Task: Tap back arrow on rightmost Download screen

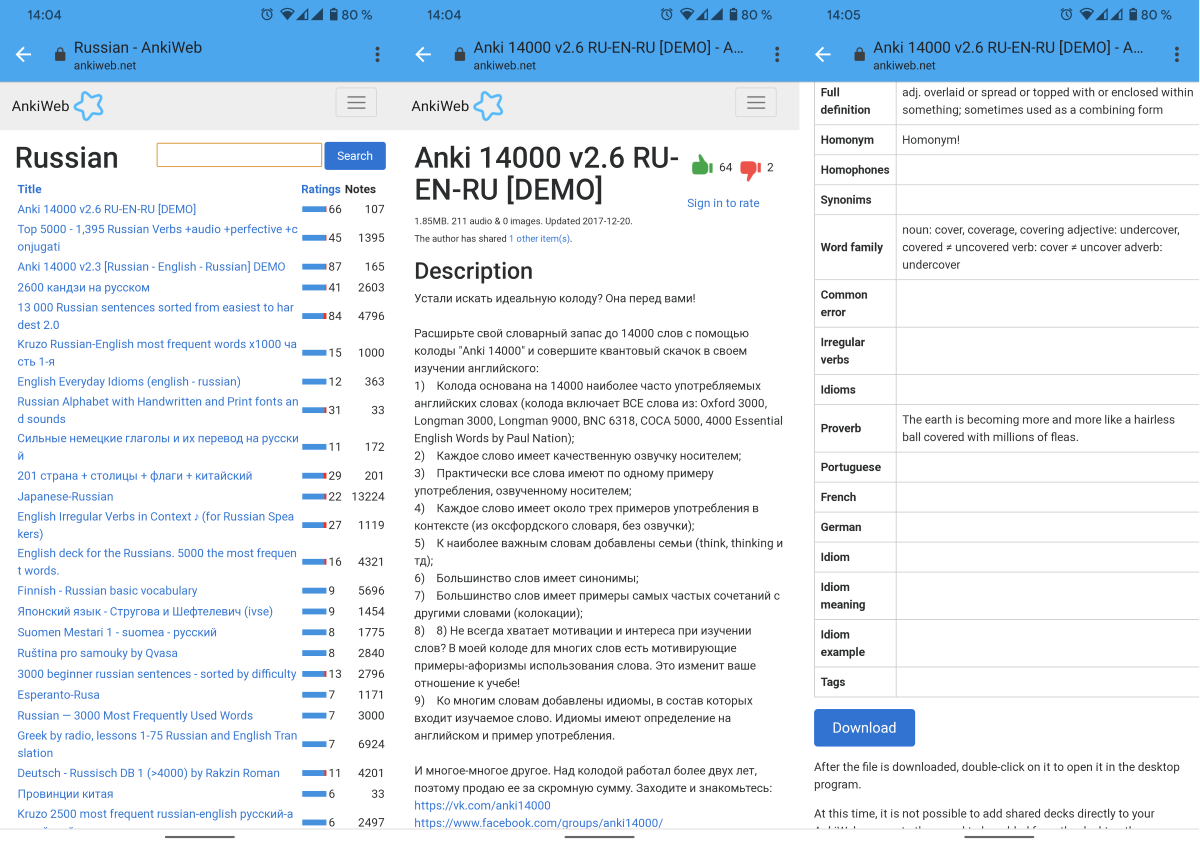Action: point(823,55)
